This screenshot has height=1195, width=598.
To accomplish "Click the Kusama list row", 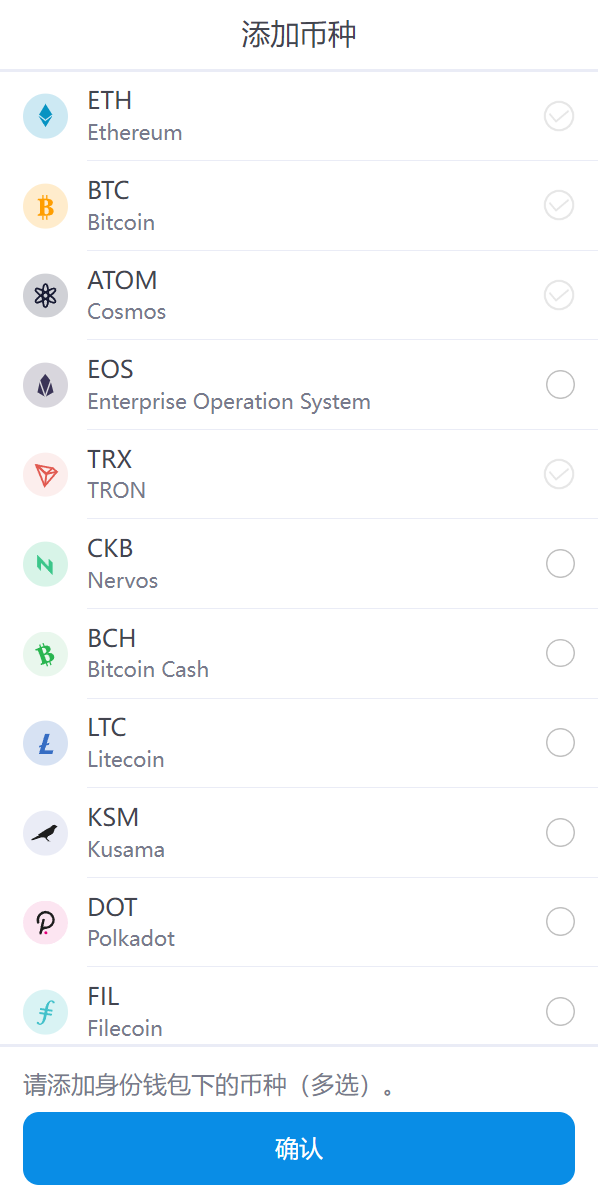I will 299,832.
